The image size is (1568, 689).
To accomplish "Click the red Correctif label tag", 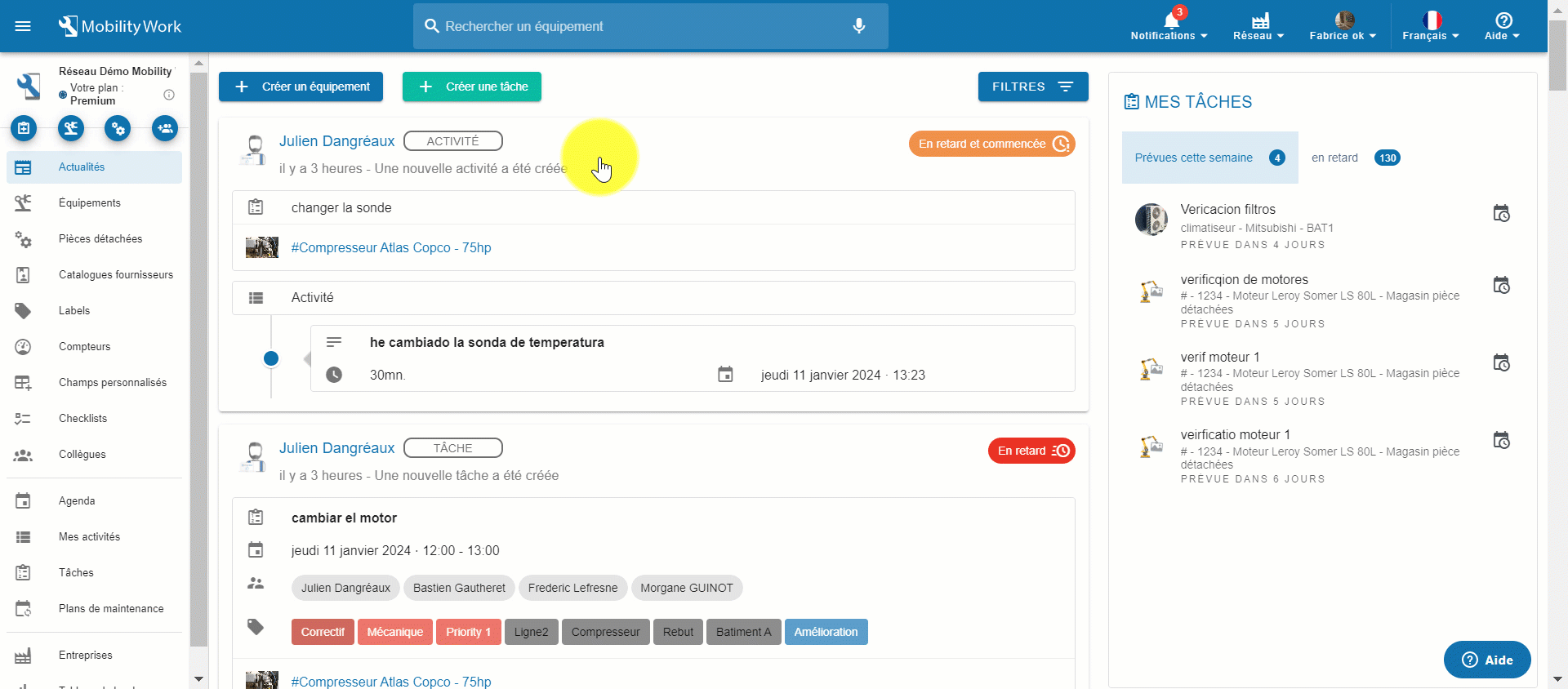I will coord(323,632).
